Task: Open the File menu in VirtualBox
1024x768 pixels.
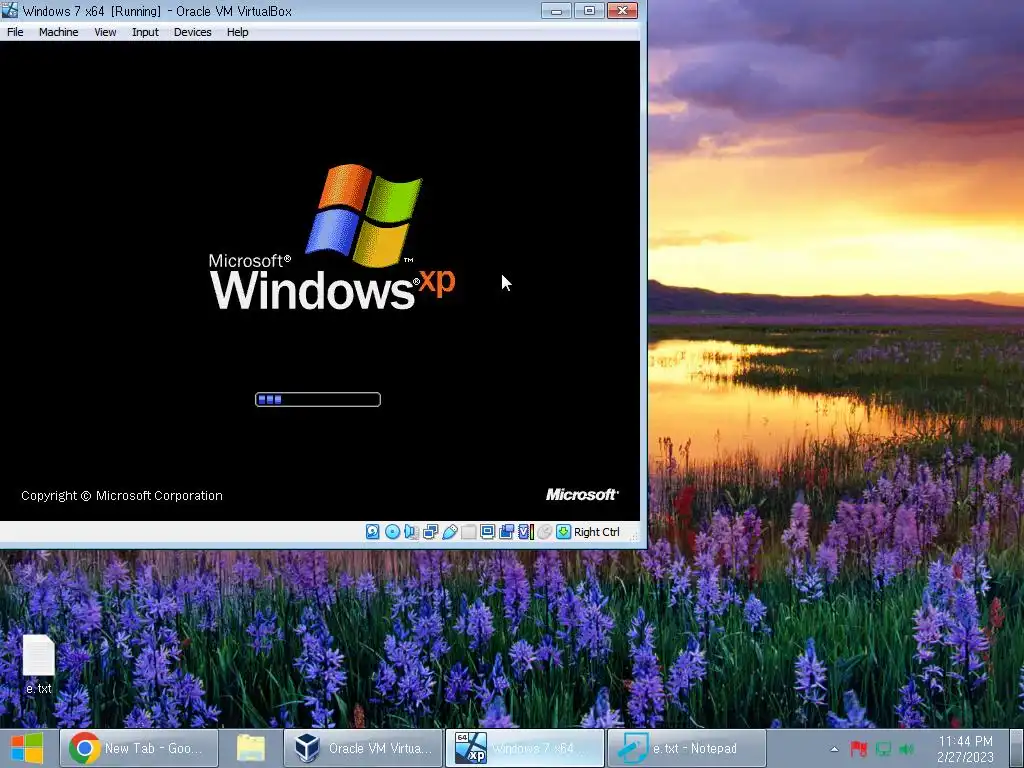Action: (x=15, y=32)
